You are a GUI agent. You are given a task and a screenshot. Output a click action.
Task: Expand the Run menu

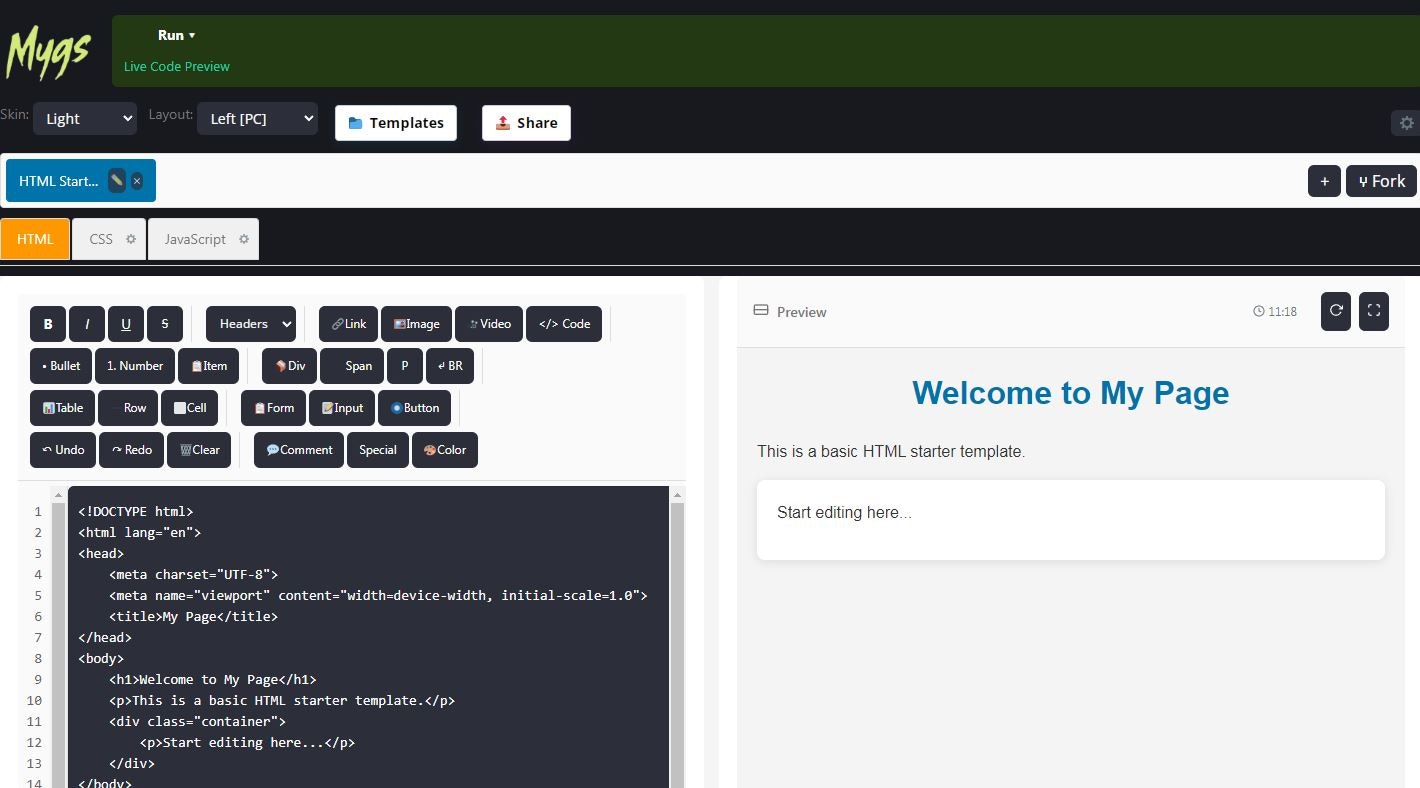176,35
